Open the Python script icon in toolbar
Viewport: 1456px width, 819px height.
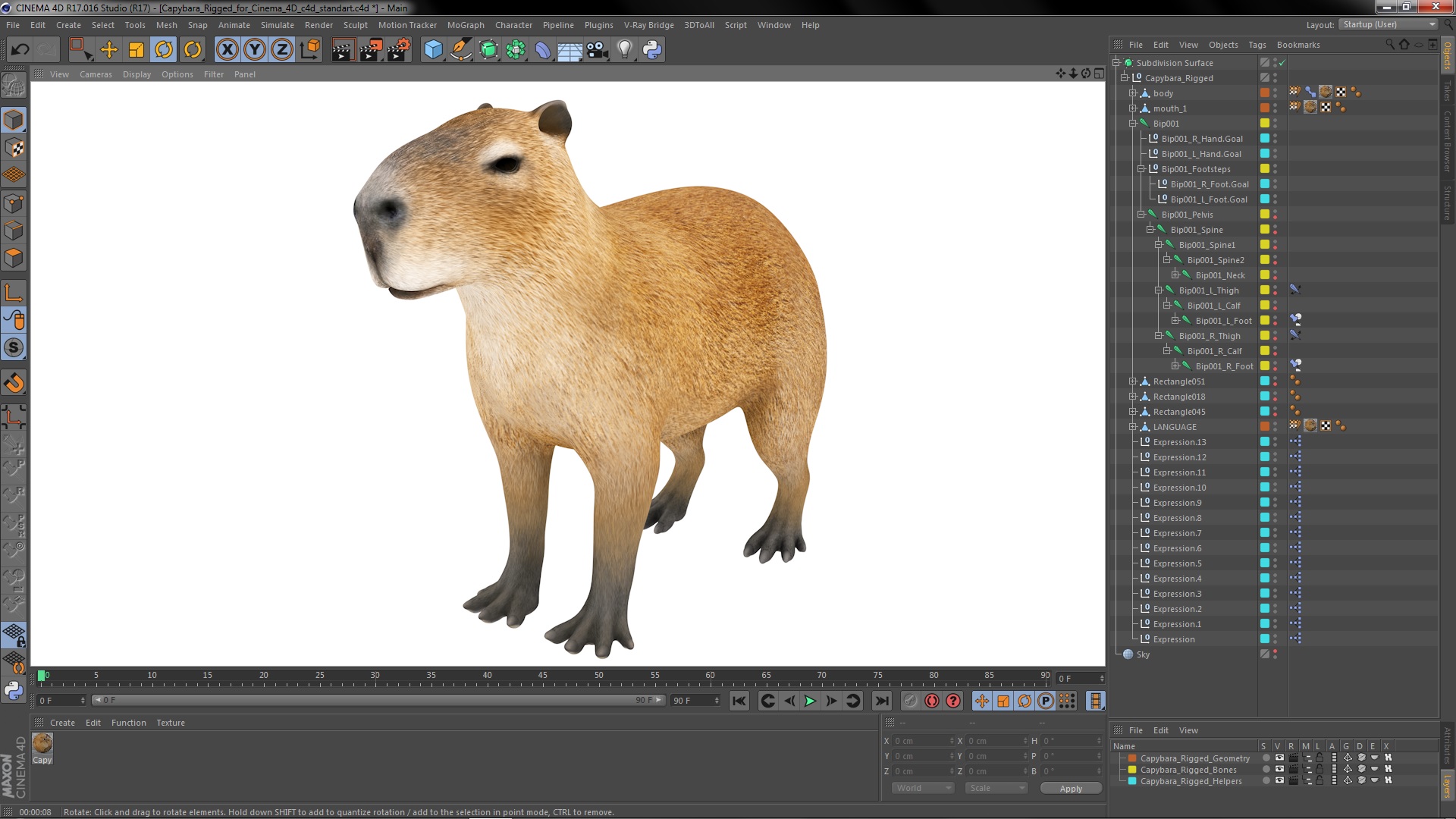652,50
